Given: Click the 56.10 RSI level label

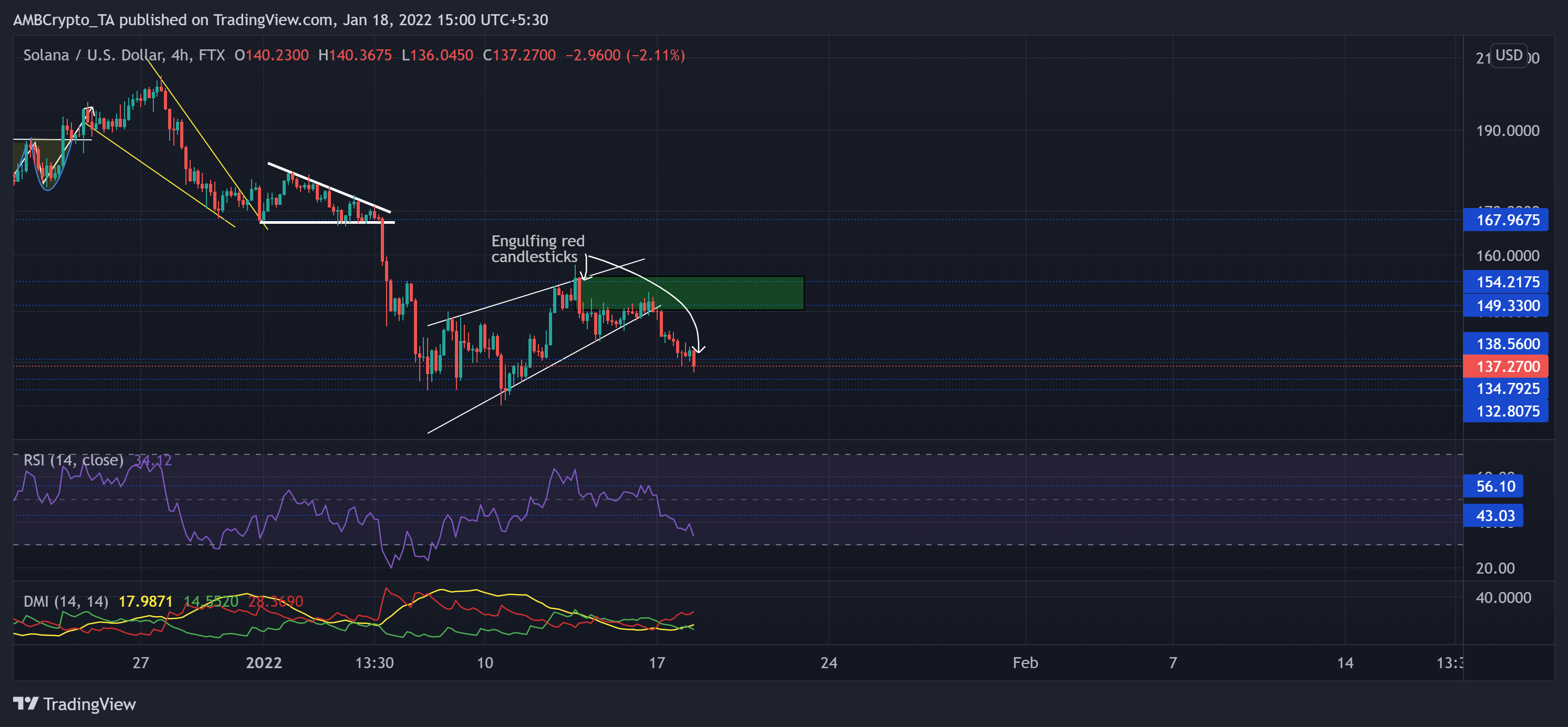Looking at the screenshot, I should tap(1492, 486).
